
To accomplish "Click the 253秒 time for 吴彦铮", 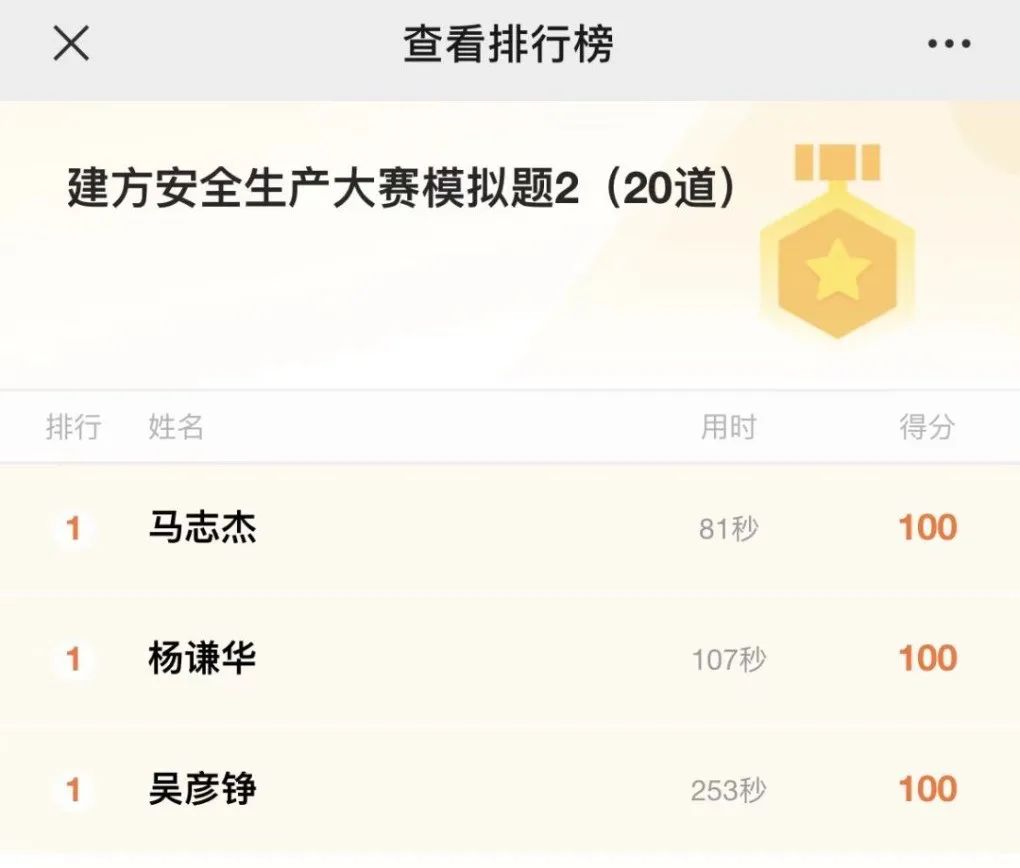I will (x=728, y=791).
